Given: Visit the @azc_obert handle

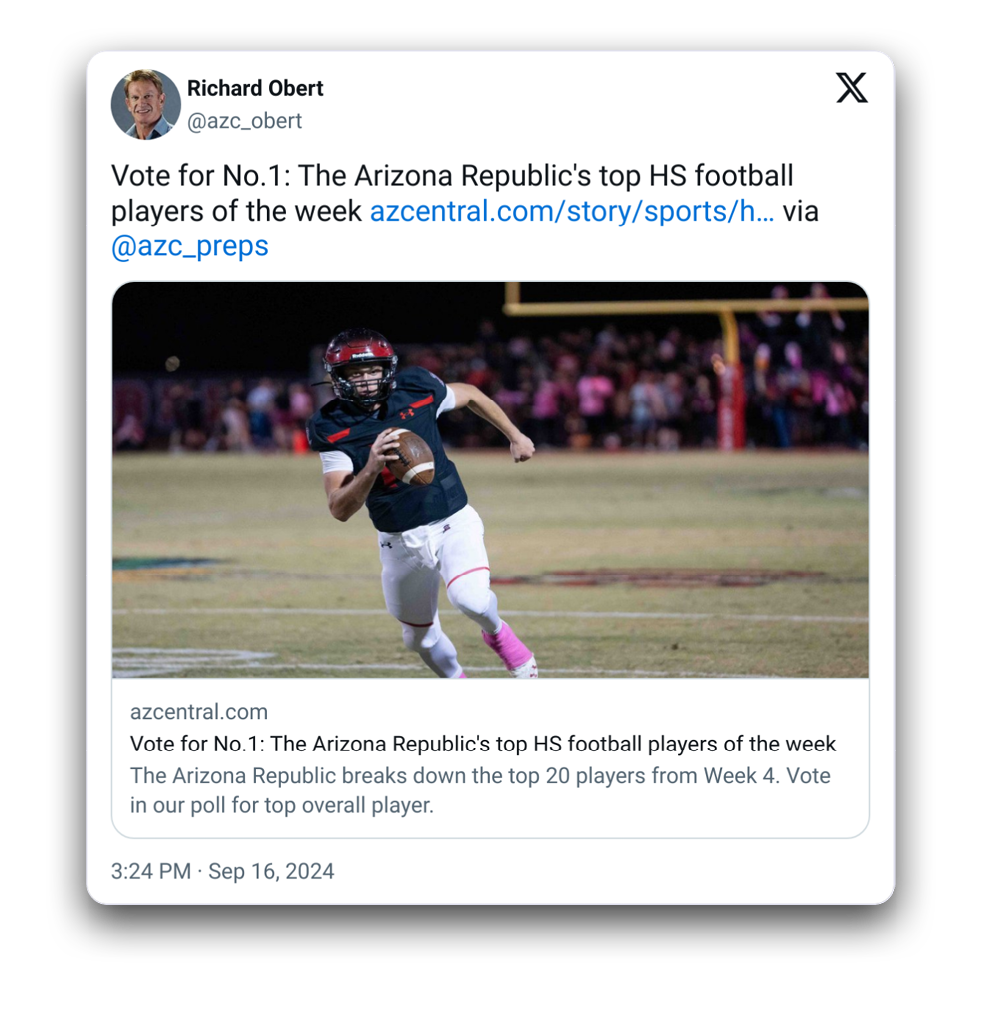Looking at the screenshot, I should click(x=244, y=121).
